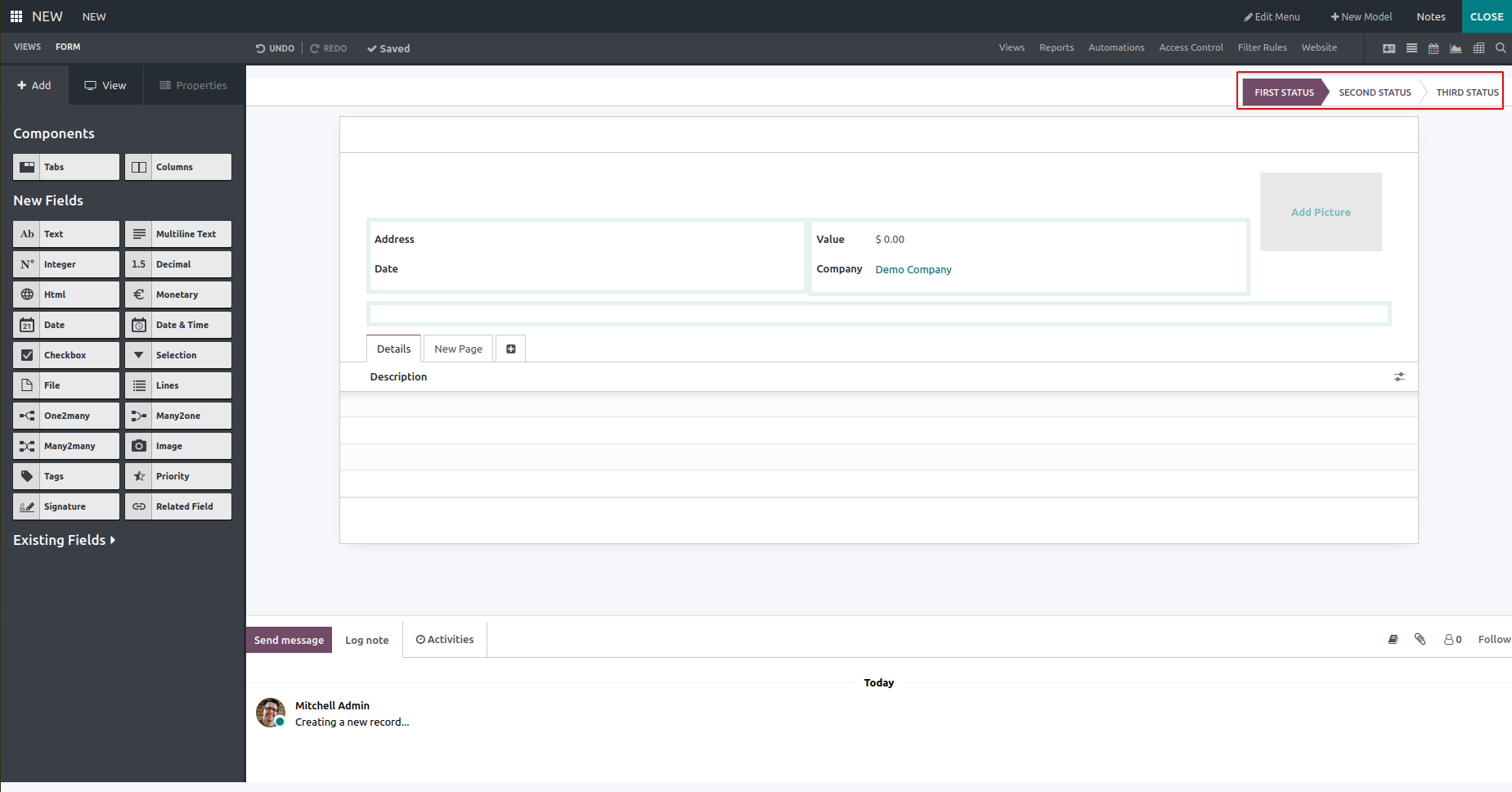Pick the Priority field component
Screen dimensions: 1512x792
coord(178,476)
